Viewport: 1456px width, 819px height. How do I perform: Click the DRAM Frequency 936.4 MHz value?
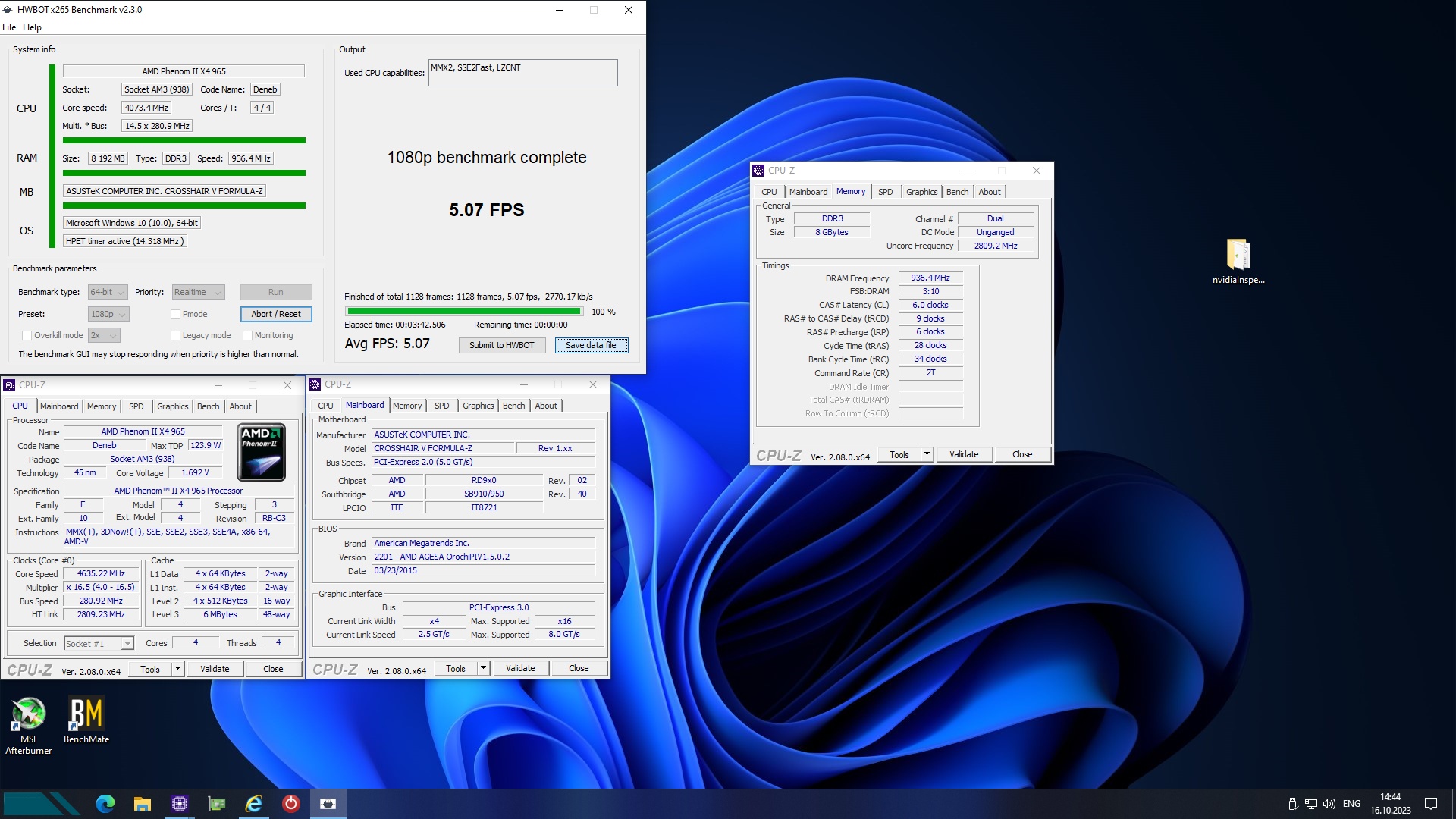point(930,278)
